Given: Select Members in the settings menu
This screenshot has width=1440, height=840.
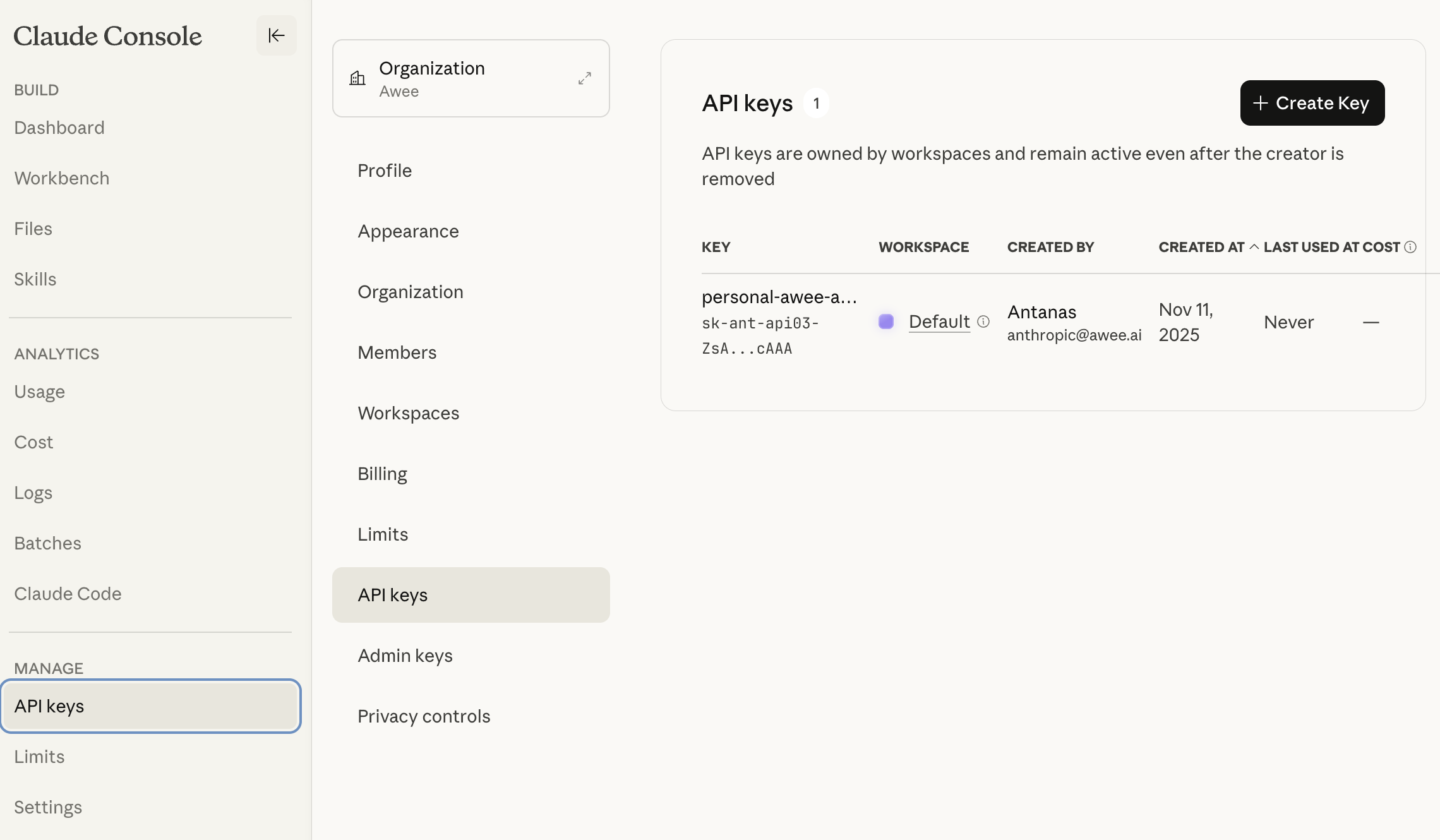Looking at the screenshot, I should (397, 352).
